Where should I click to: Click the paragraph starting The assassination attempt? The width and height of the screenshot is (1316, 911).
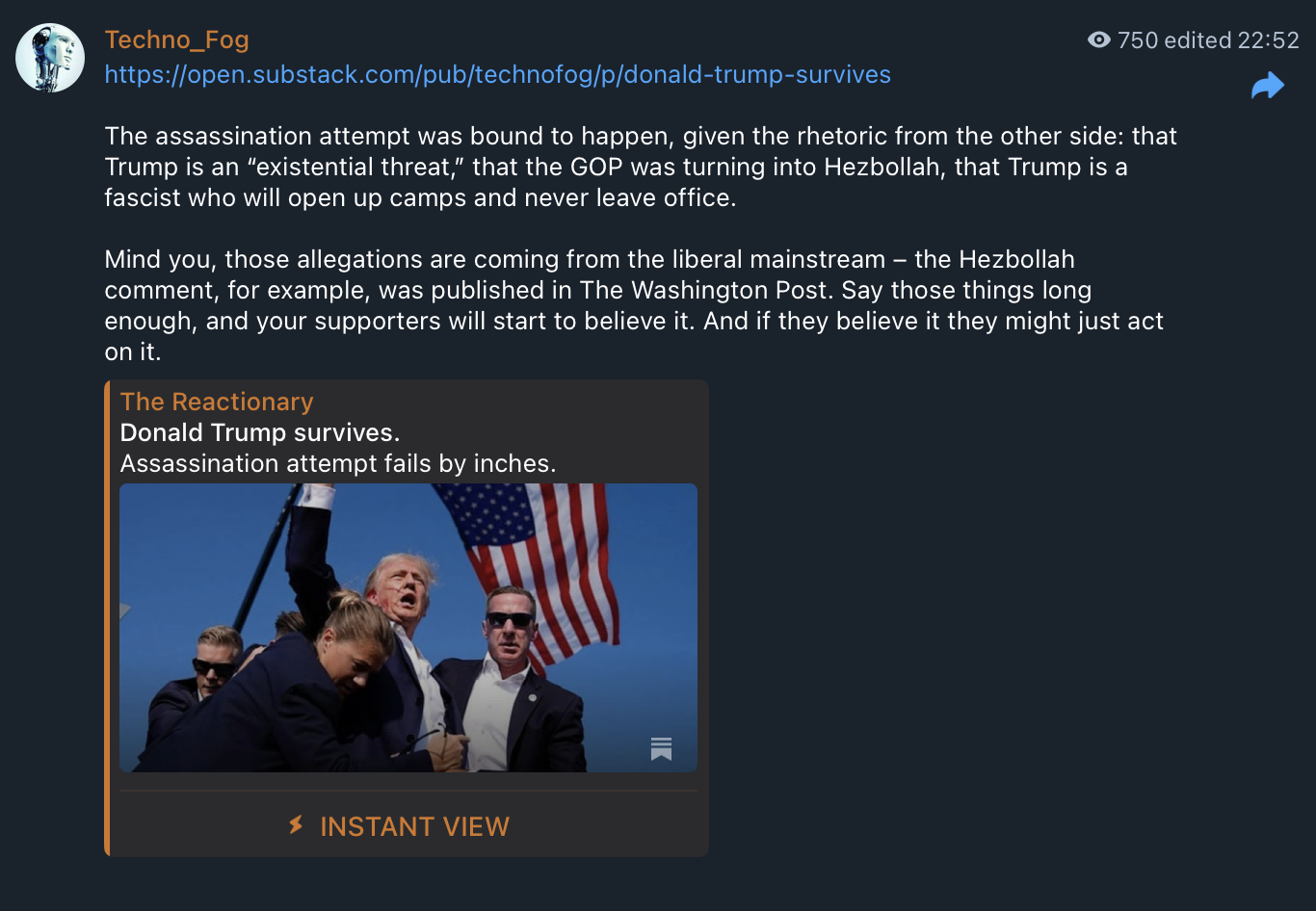pyautogui.click(x=642, y=167)
